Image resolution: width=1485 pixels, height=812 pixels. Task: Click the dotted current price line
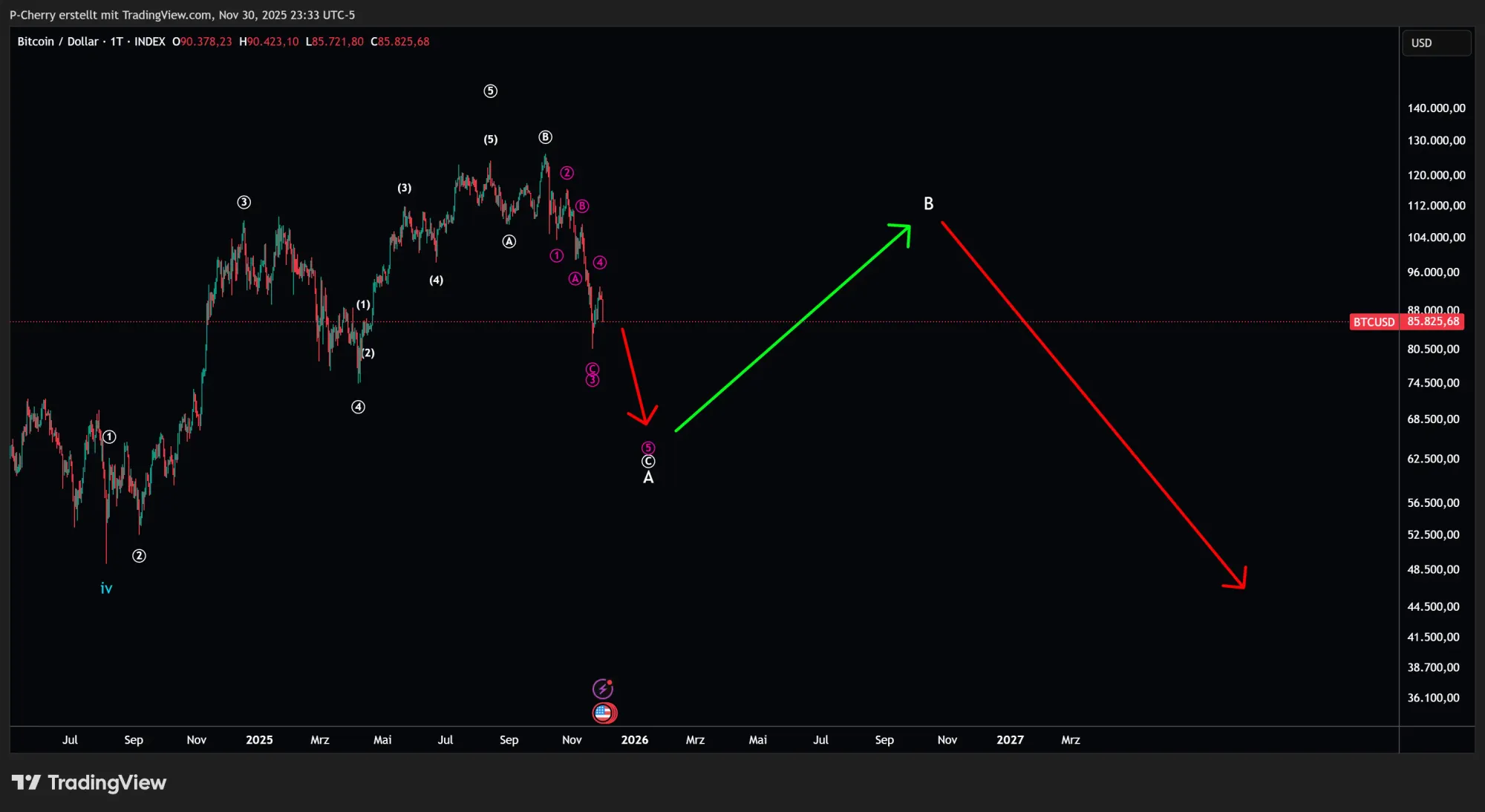click(x=965, y=321)
